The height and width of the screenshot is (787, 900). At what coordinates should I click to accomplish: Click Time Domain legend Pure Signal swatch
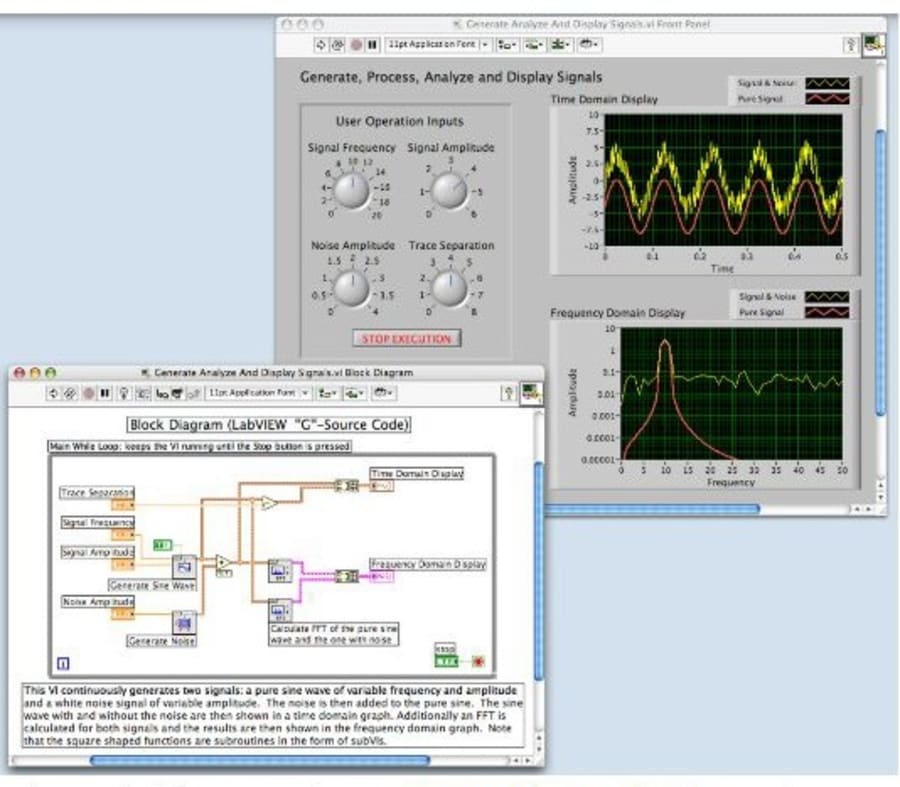(x=827, y=99)
